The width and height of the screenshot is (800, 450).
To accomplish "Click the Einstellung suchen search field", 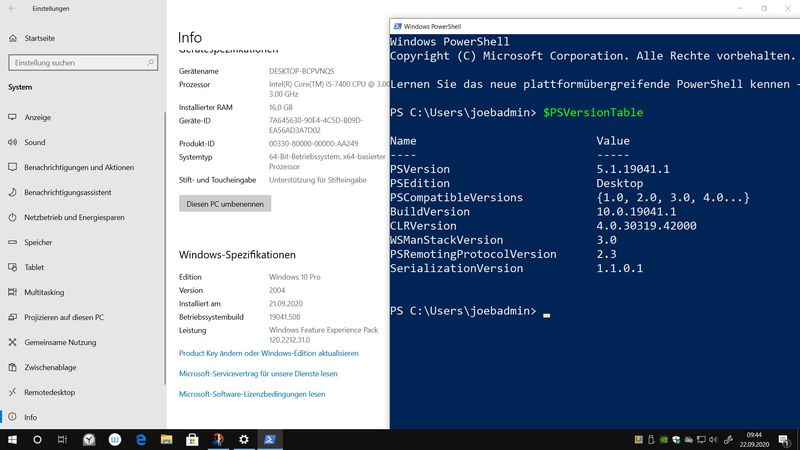I will point(83,63).
